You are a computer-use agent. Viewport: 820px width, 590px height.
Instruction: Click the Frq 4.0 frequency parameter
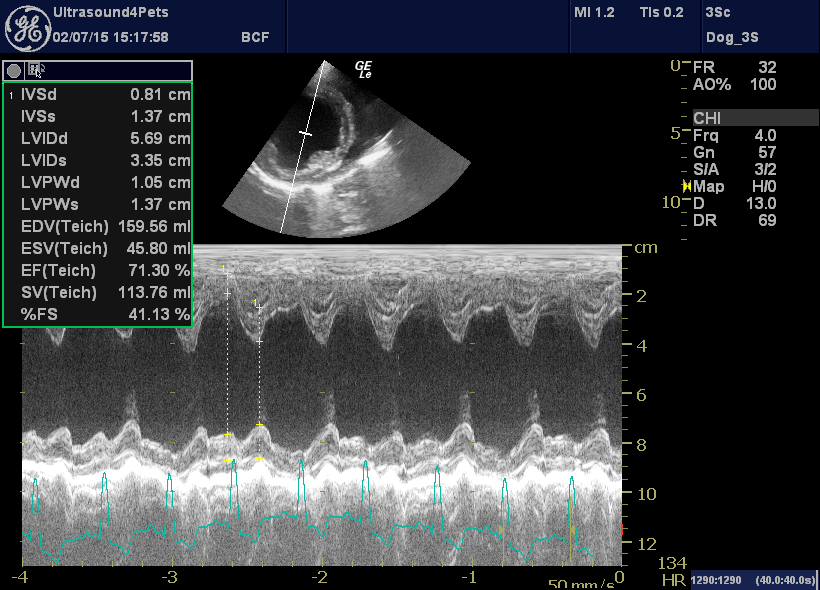click(x=735, y=135)
